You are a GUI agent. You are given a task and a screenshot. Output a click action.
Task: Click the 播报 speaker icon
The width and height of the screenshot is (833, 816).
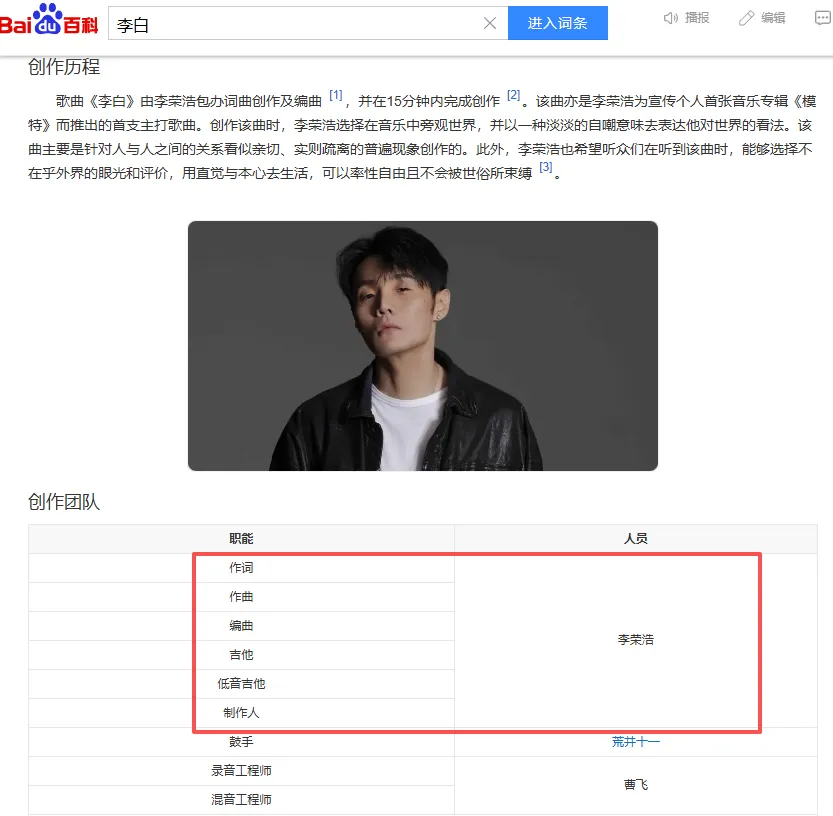(x=670, y=18)
